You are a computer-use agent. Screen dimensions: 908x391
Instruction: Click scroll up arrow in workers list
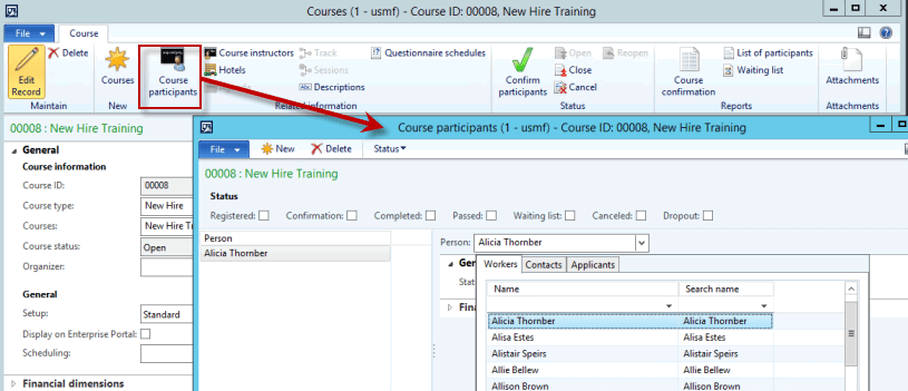pos(851,288)
